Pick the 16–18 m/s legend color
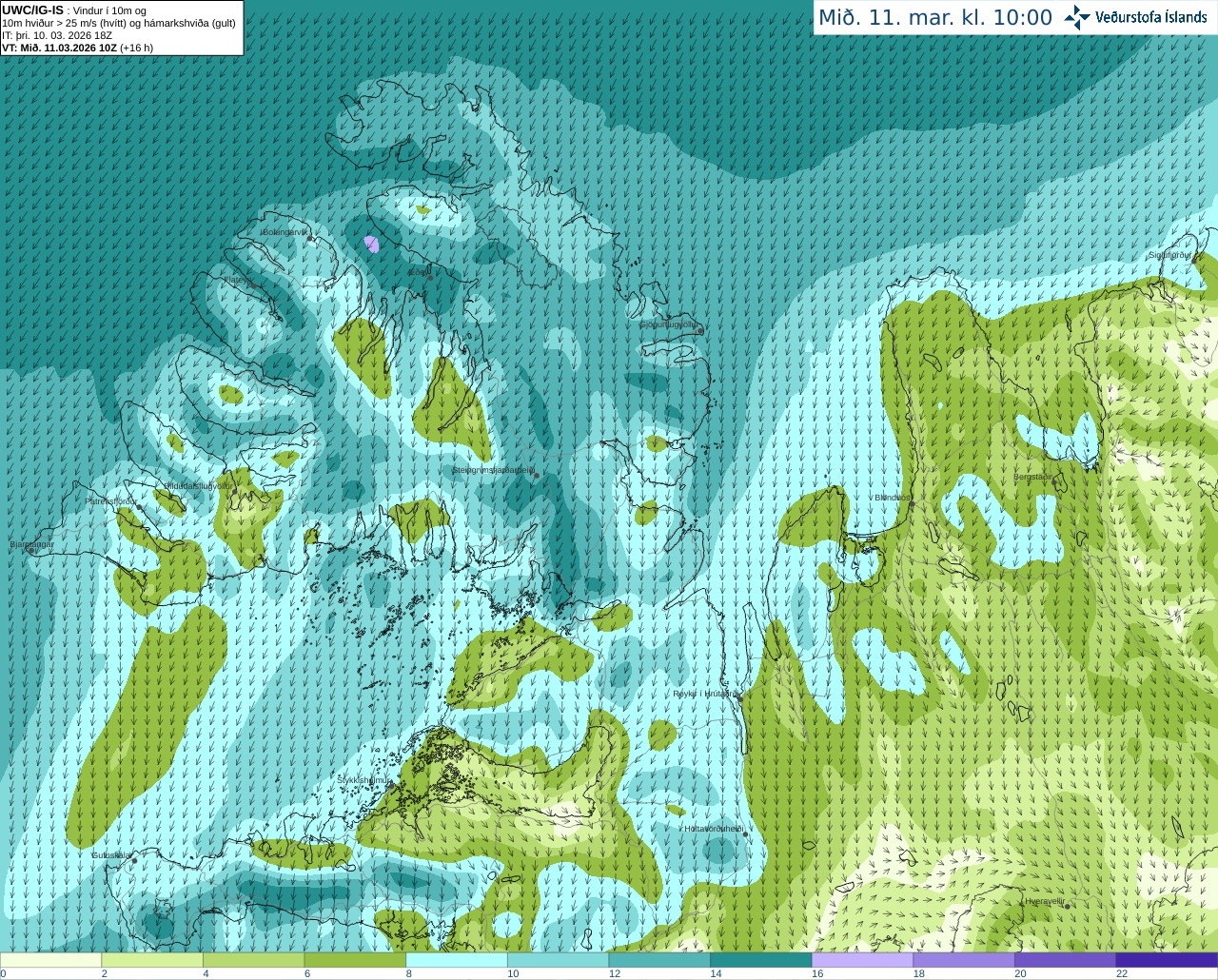 862,960
